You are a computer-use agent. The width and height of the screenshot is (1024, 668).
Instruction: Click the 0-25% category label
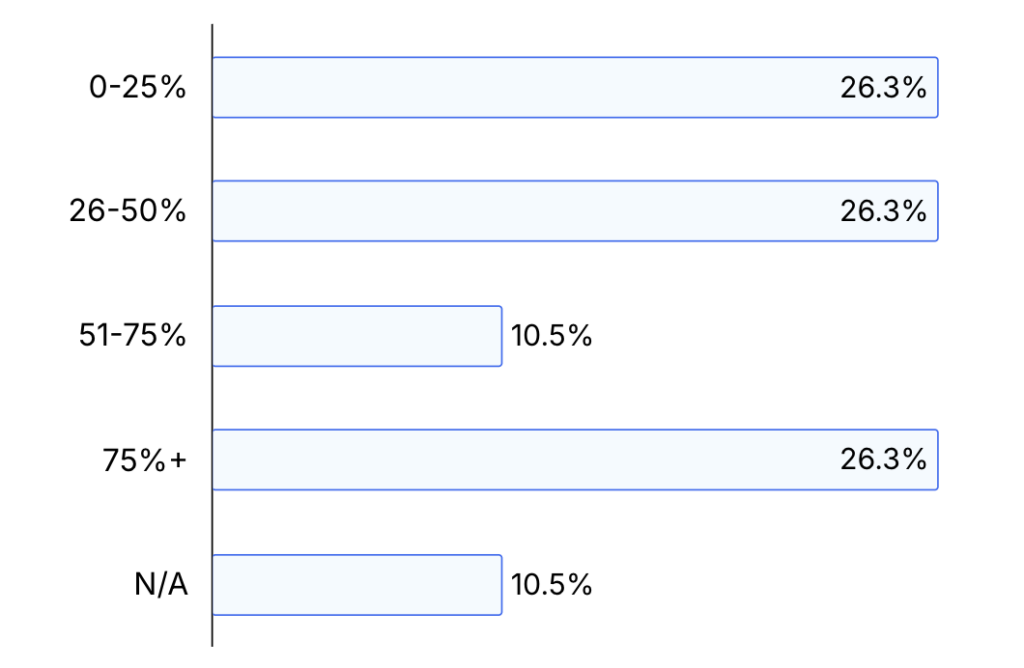137,87
